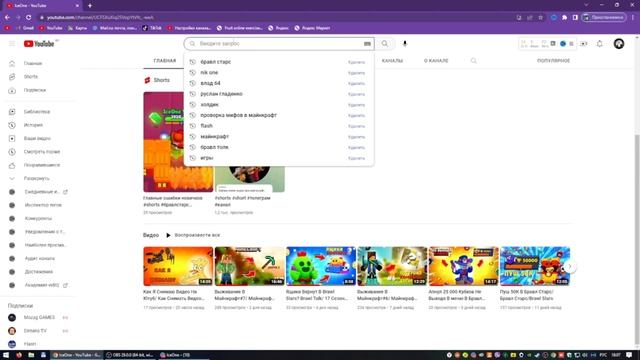Switch to the КАНАЛЫ channel tab

pos(392,61)
